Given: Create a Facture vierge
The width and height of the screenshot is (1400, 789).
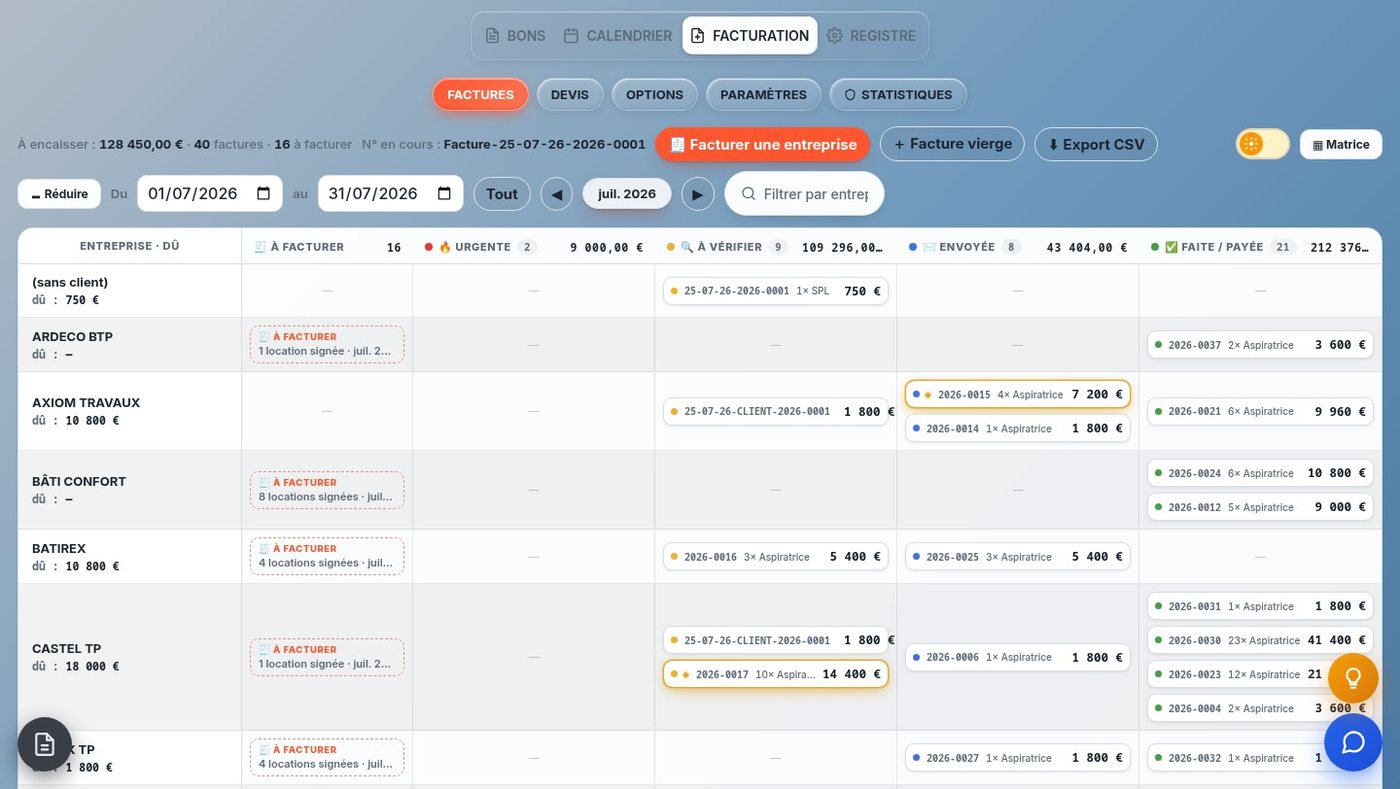Looking at the screenshot, I should [952, 144].
